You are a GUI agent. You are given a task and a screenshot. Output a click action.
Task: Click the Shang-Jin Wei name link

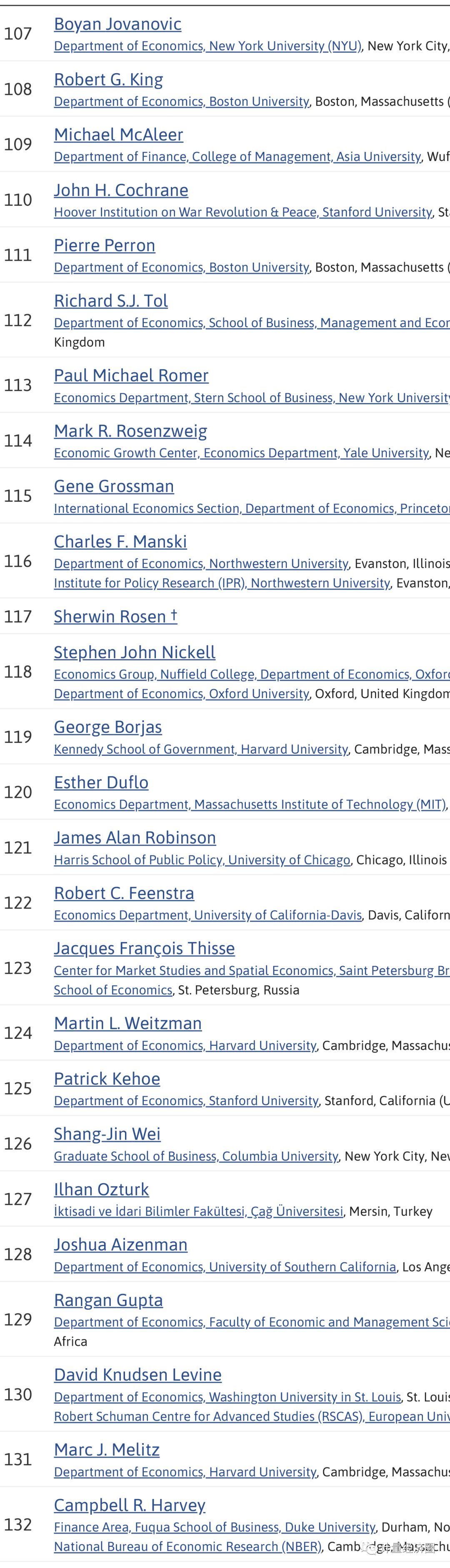(x=107, y=1134)
